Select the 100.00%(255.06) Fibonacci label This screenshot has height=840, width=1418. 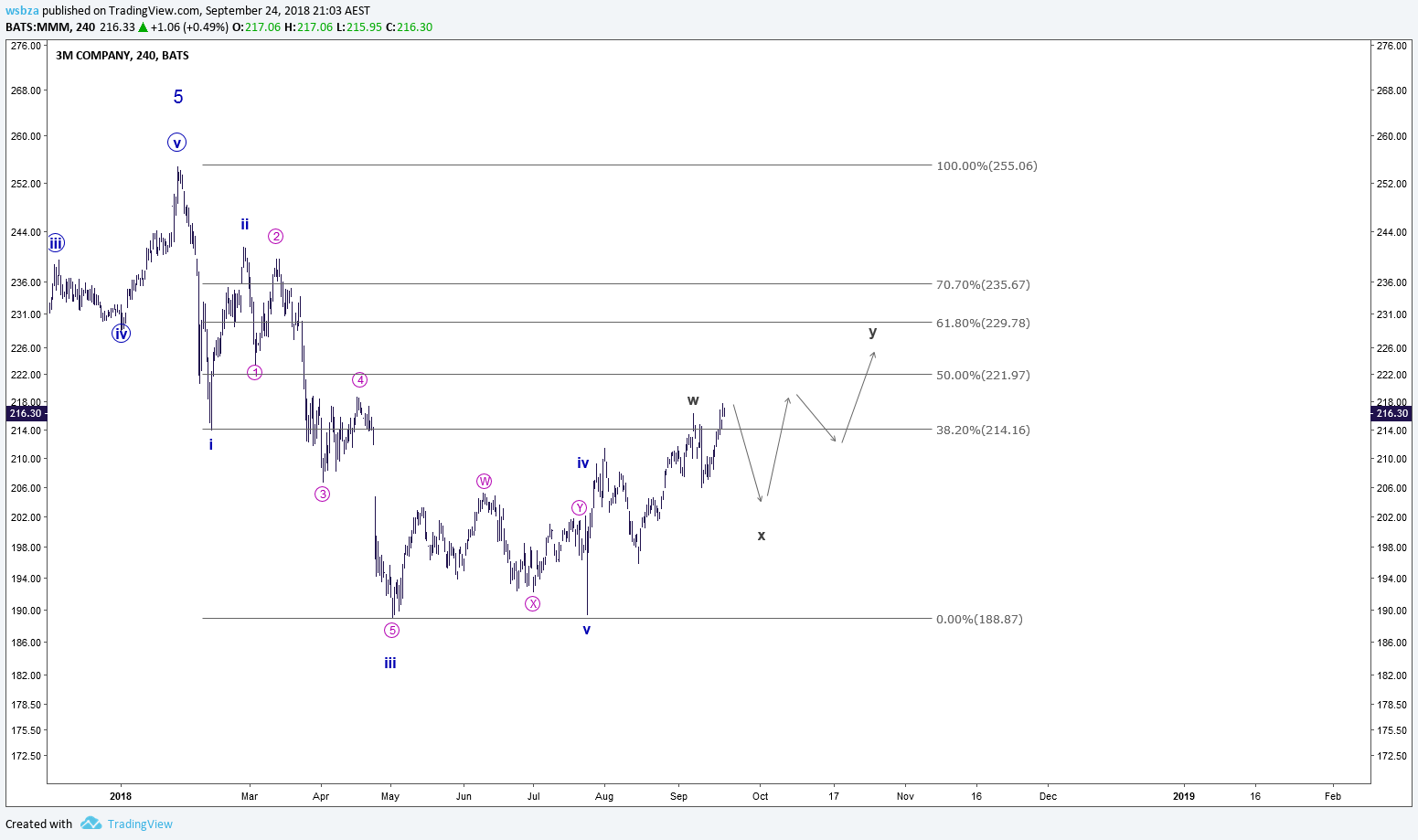tap(986, 166)
